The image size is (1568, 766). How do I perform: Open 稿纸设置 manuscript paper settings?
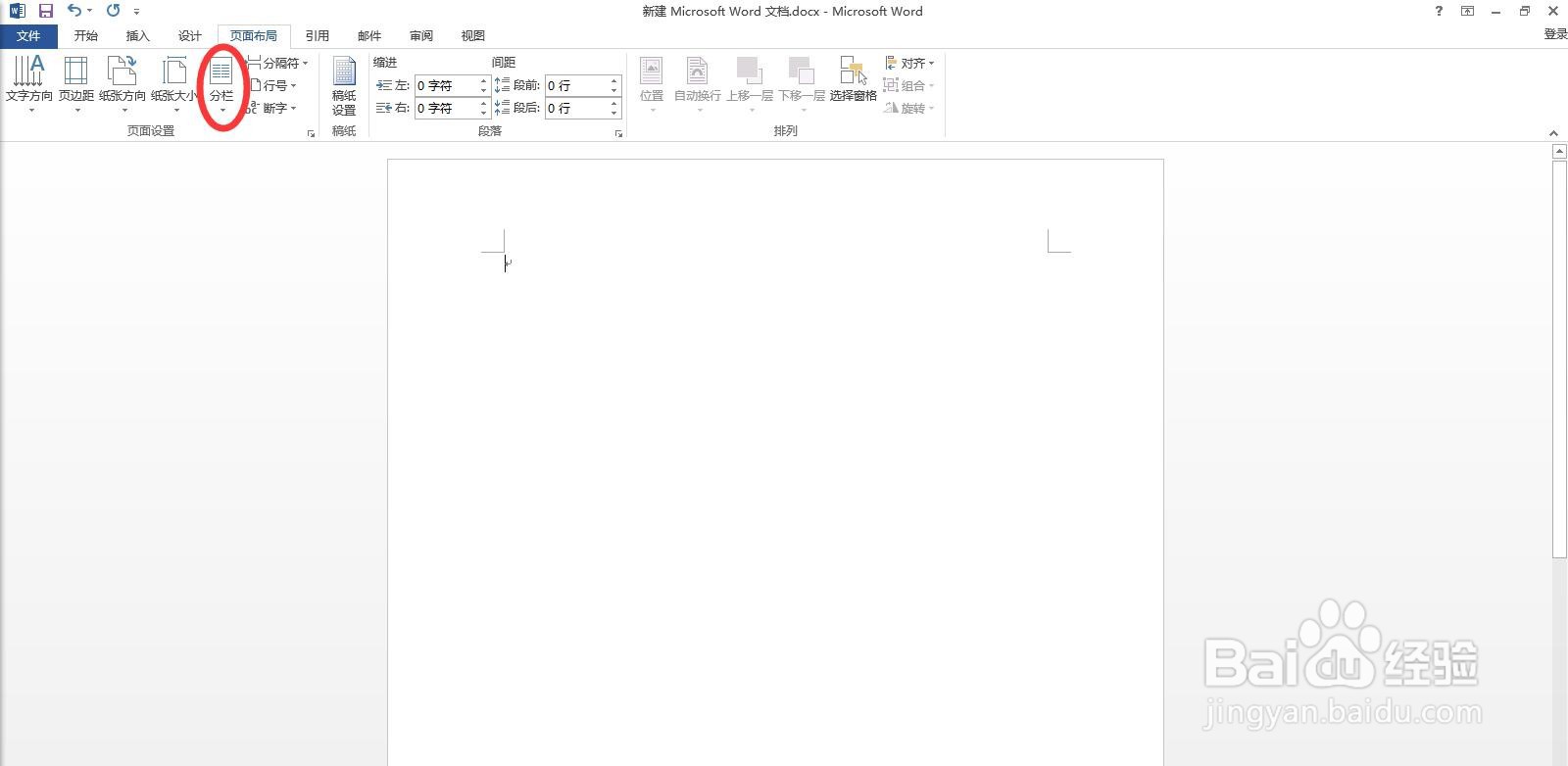(344, 86)
